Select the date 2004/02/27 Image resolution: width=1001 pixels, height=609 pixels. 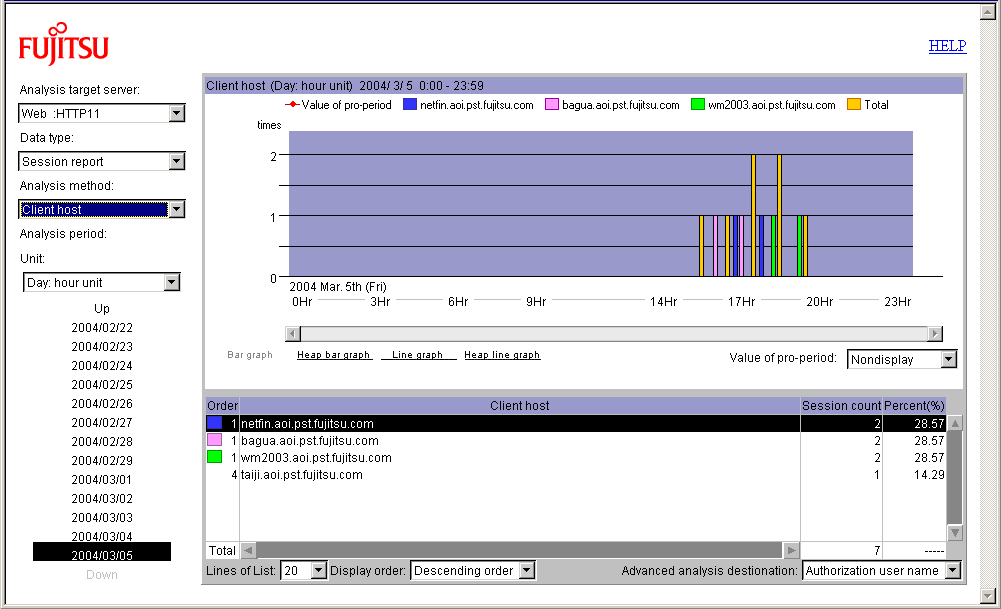[x=102, y=423]
